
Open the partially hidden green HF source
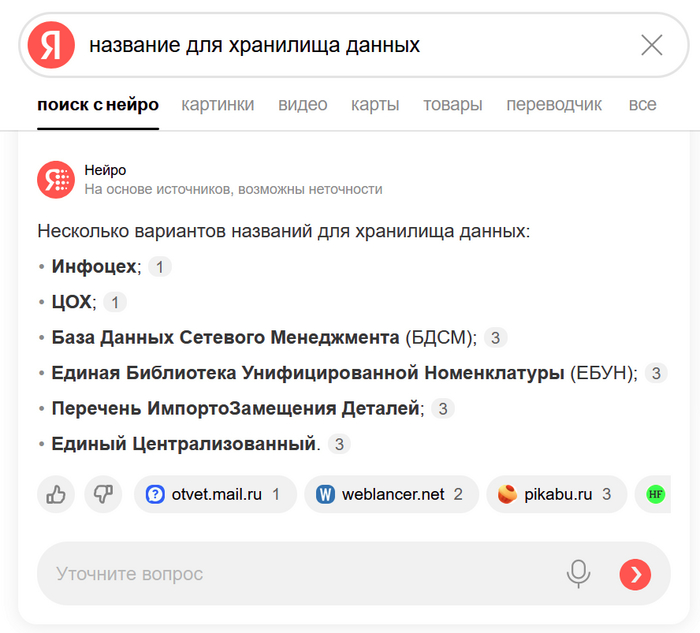(655, 494)
